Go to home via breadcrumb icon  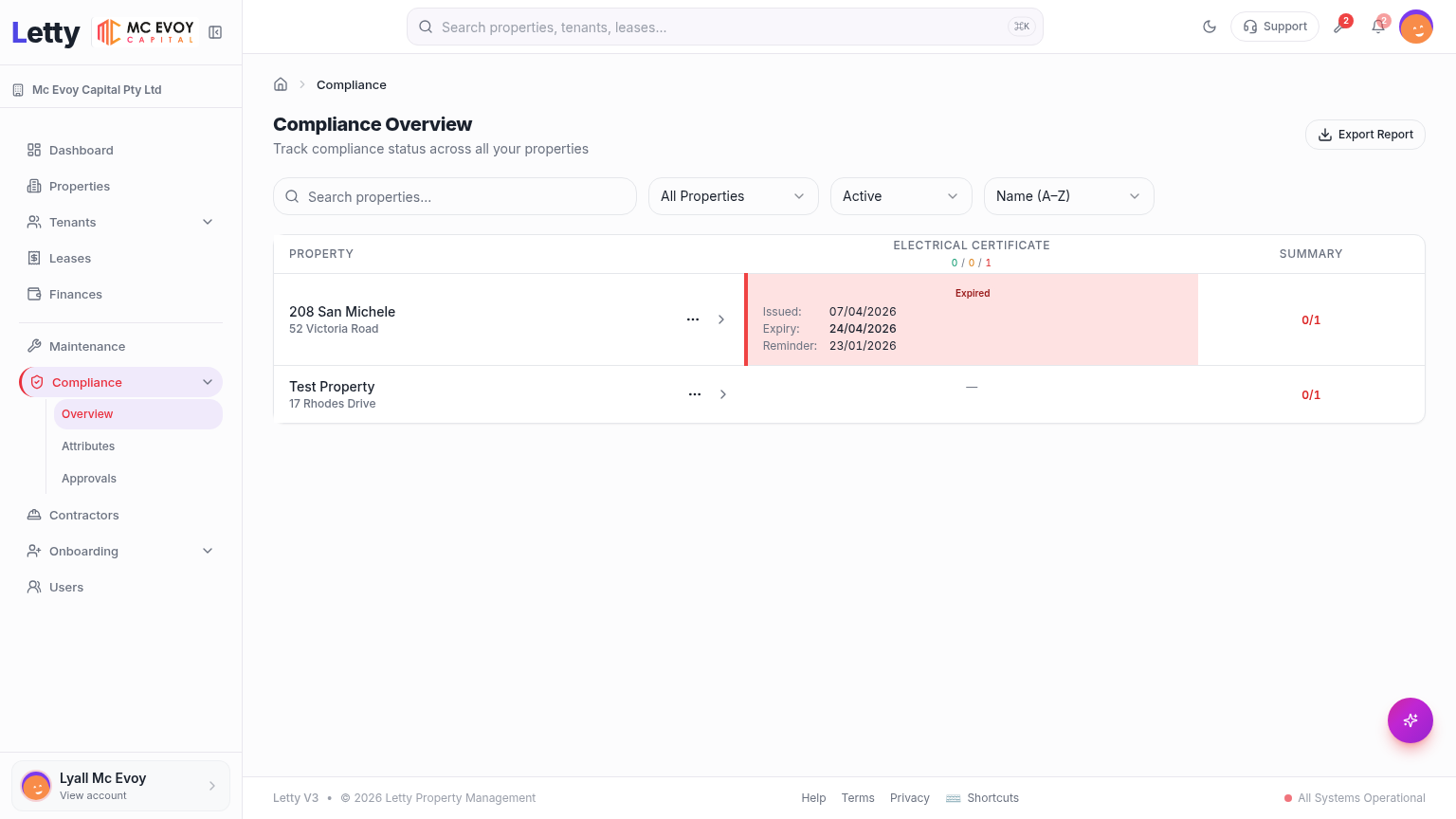281,84
